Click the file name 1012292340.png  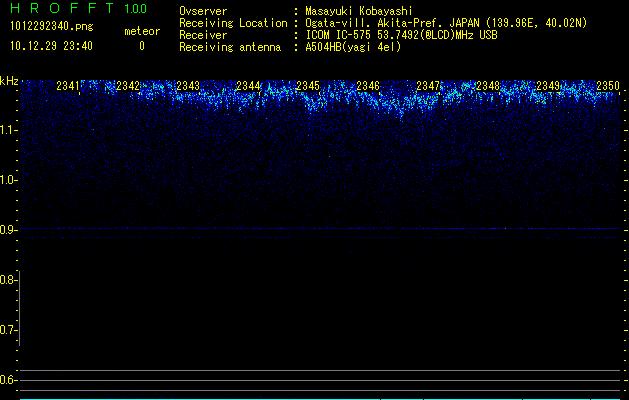pos(52,26)
